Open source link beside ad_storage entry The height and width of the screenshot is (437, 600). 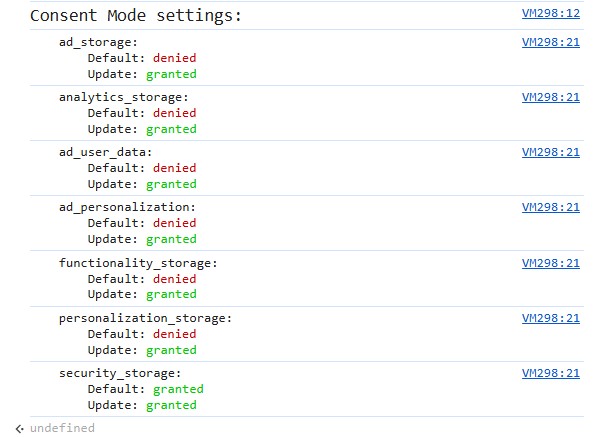pyautogui.click(x=550, y=42)
